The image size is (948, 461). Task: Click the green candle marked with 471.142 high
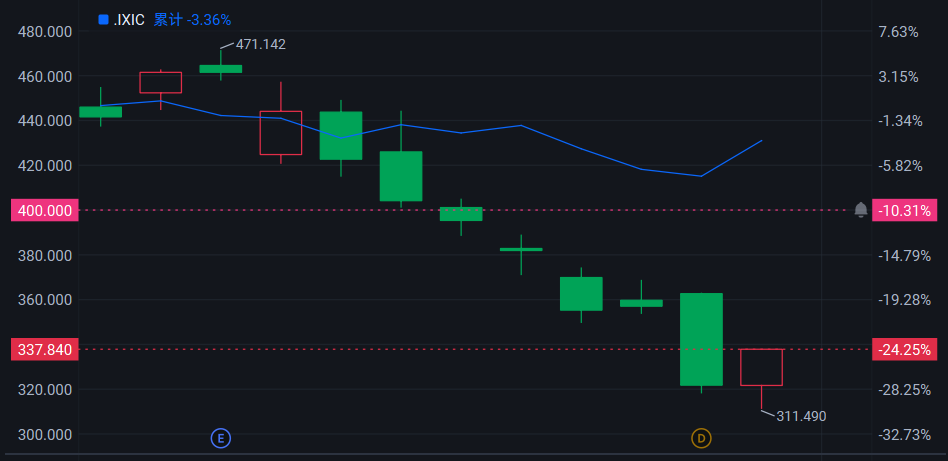(x=221, y=69)
